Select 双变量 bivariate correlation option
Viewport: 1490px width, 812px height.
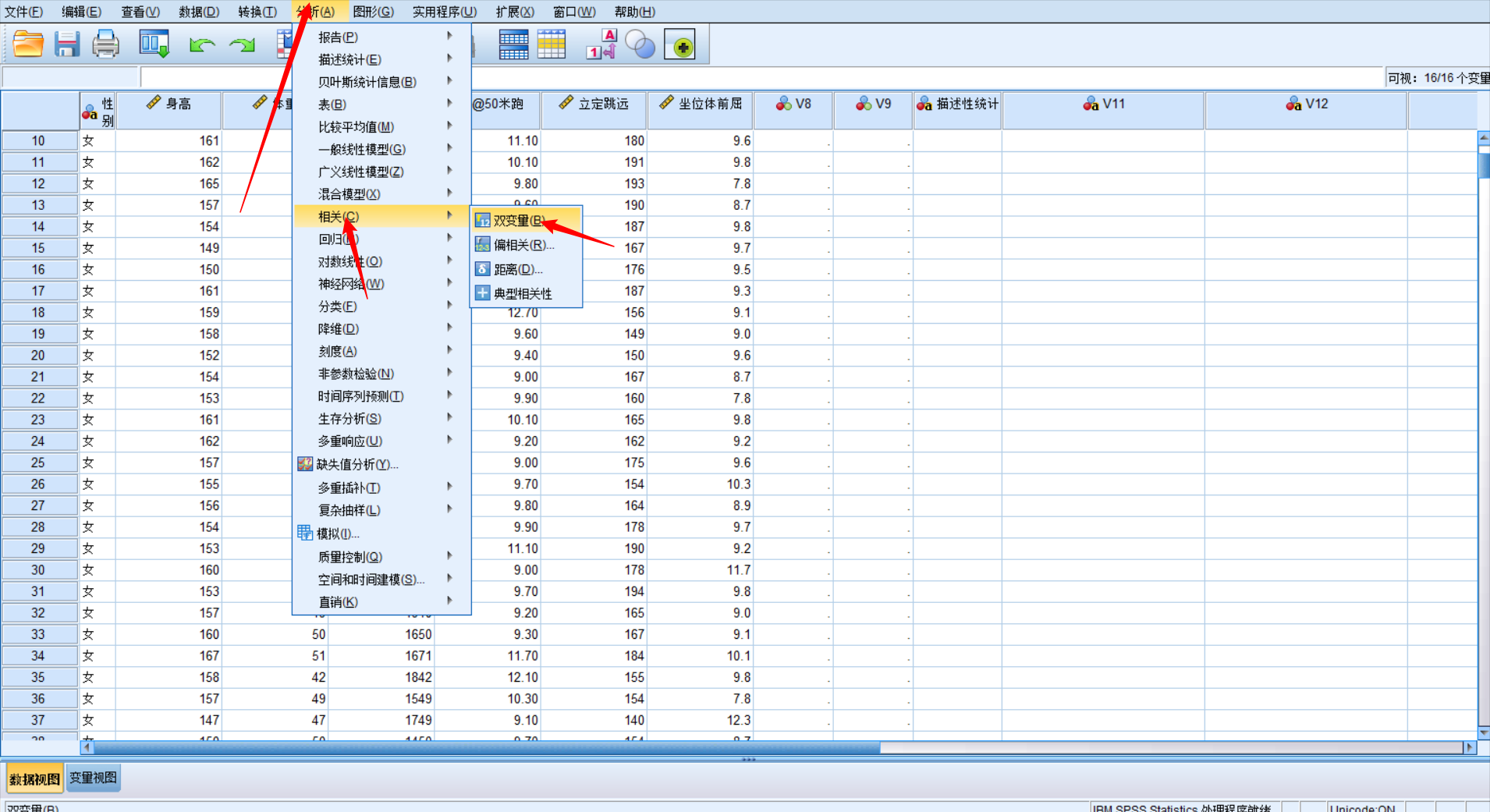(x=516, y=221)
